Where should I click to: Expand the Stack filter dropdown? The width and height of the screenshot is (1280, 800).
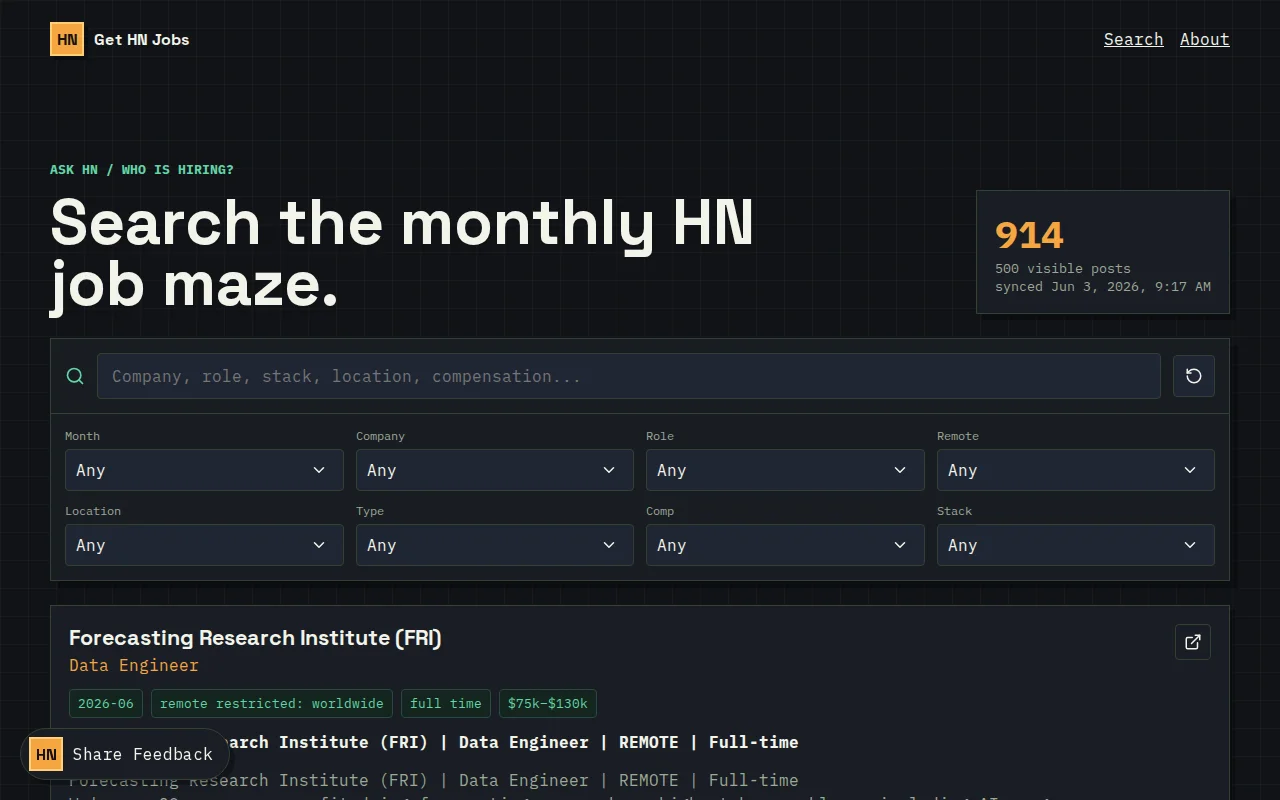point(1076,545)
